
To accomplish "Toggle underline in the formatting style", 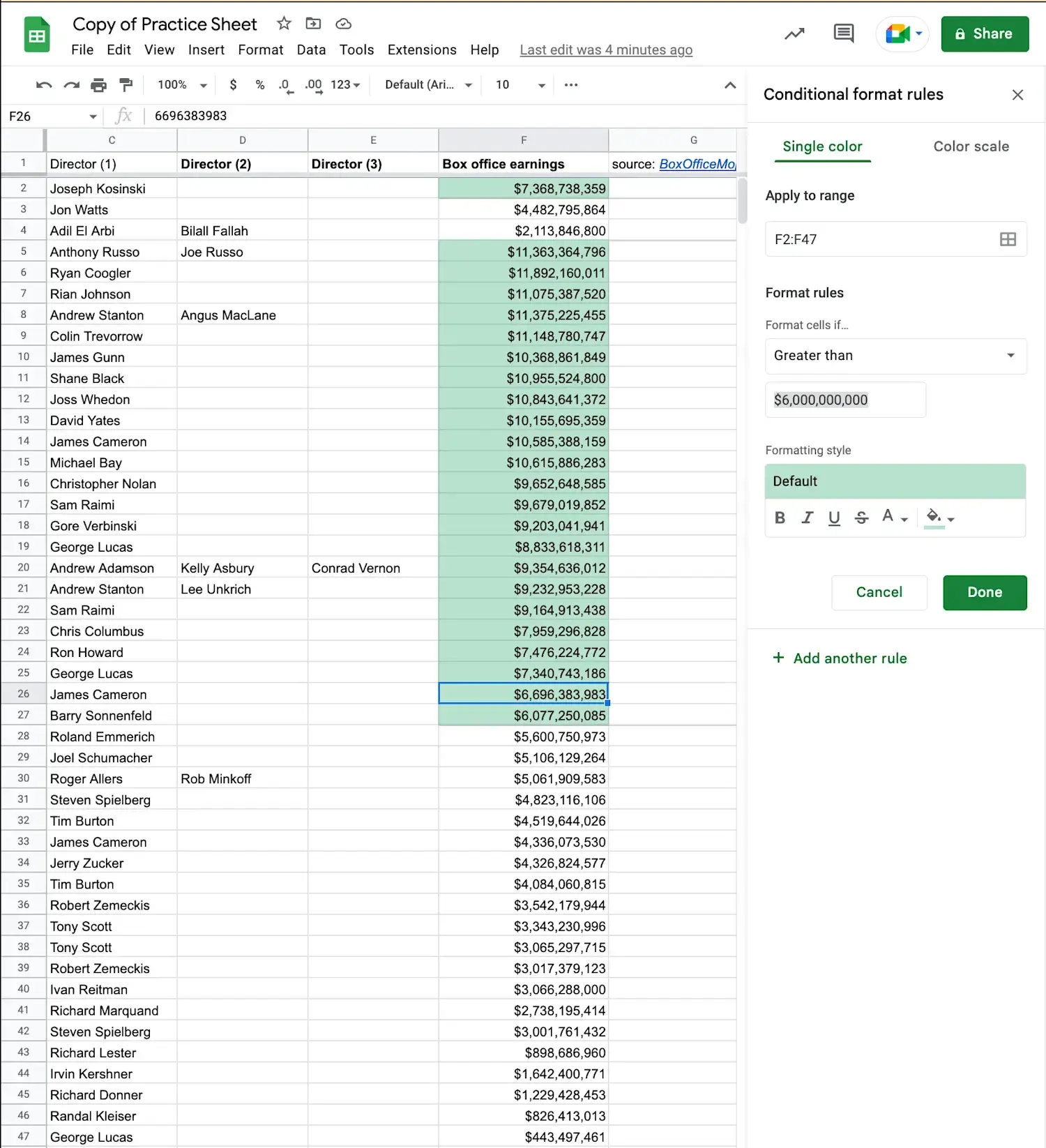I will coord(834,518).
